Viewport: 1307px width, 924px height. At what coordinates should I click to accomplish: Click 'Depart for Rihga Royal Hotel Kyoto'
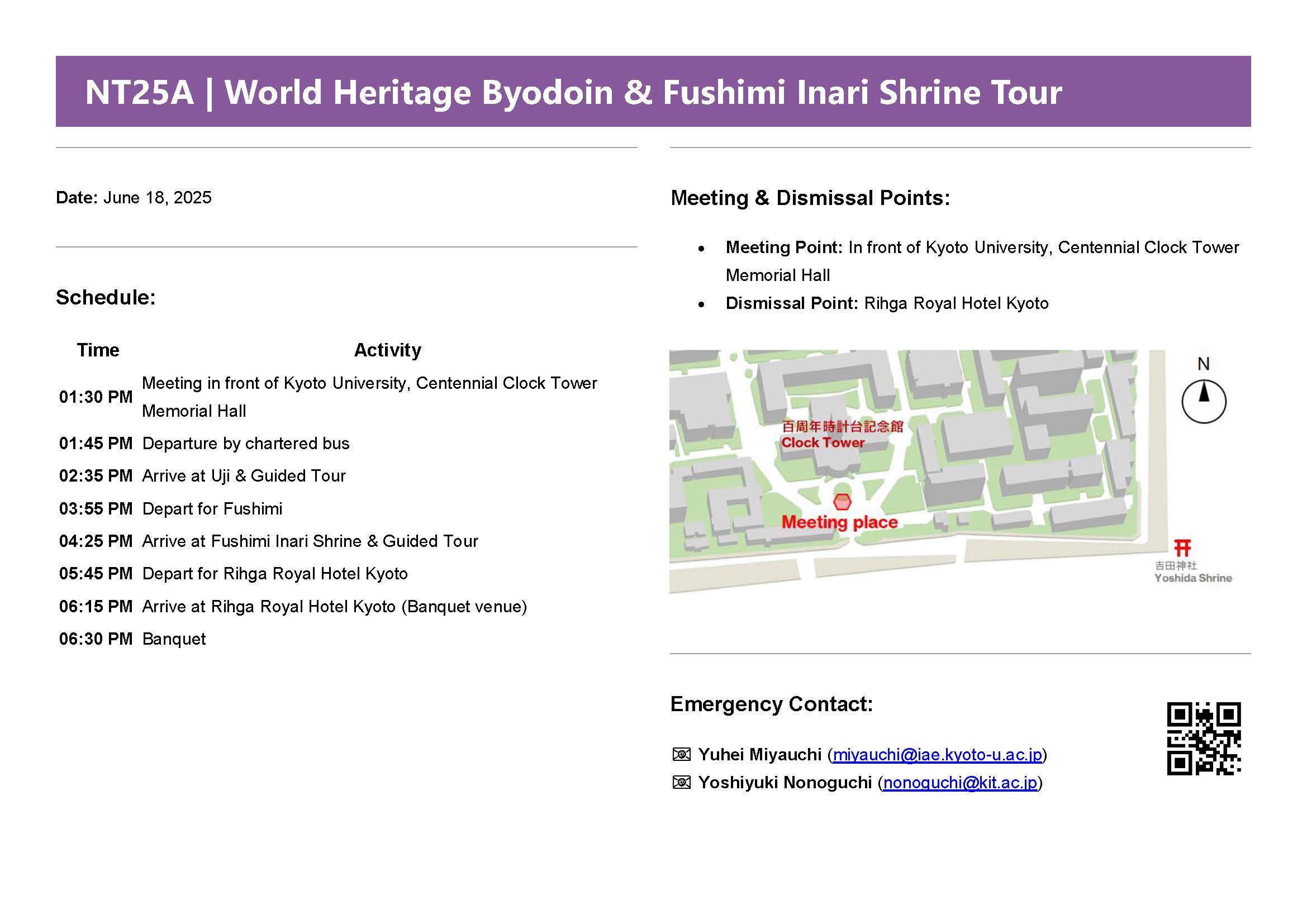point(275,574)
